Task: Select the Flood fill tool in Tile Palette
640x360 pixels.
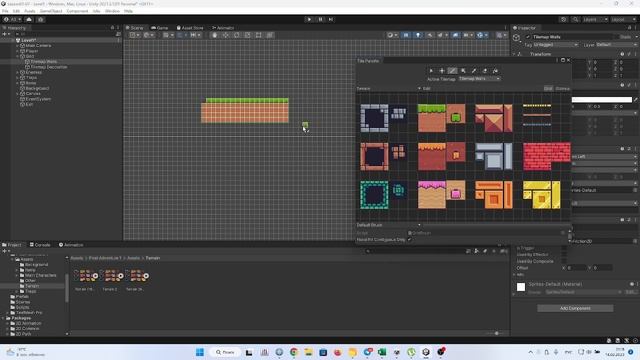Action: point(495,71)
